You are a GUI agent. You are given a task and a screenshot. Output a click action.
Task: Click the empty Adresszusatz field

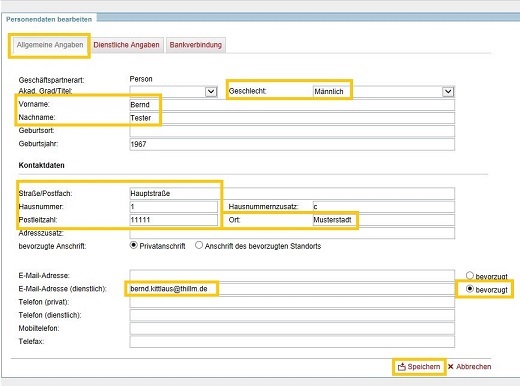point(292,233)
